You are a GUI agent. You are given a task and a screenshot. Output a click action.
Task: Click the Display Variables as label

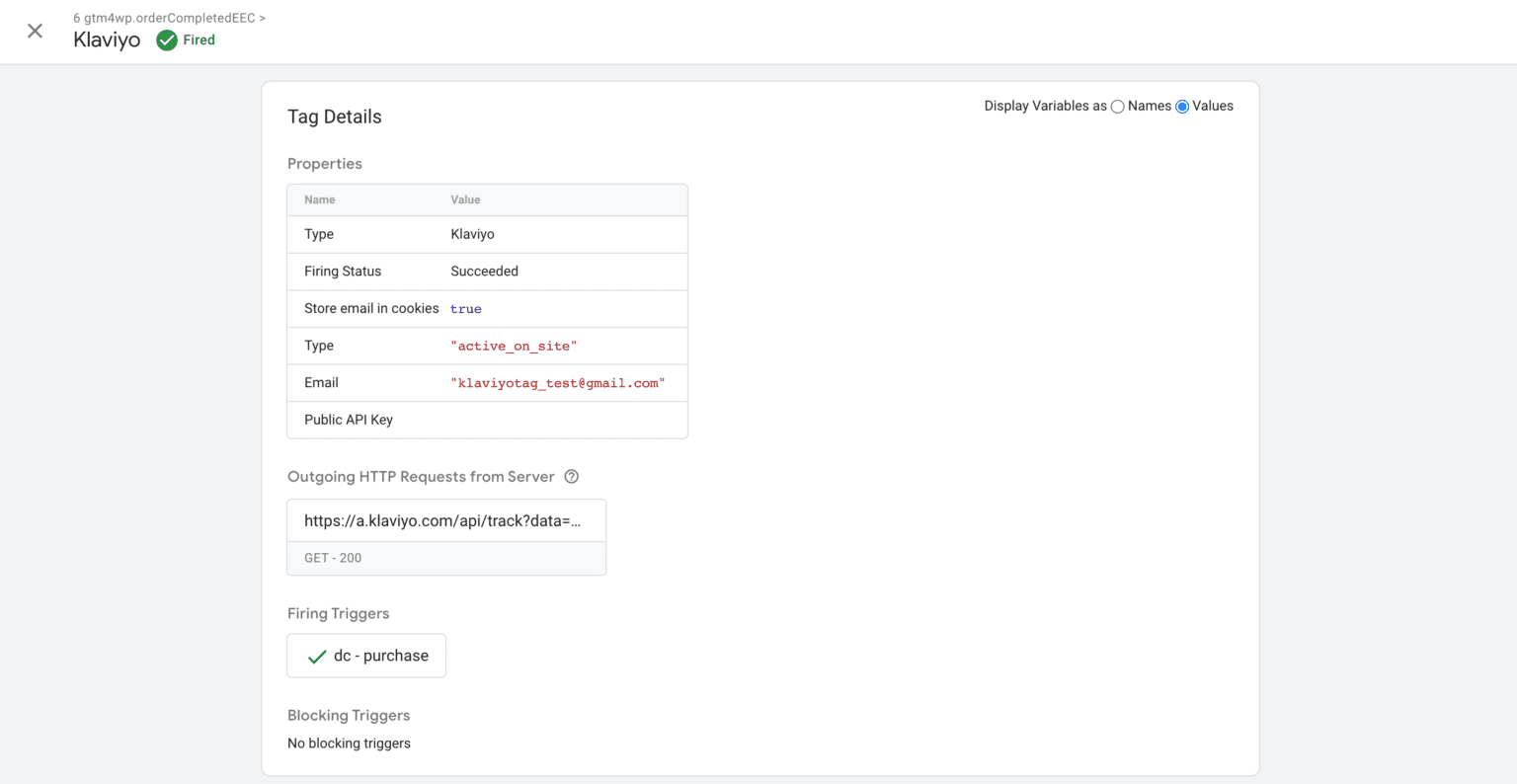pyautogui.click(x=1045, y=106)
